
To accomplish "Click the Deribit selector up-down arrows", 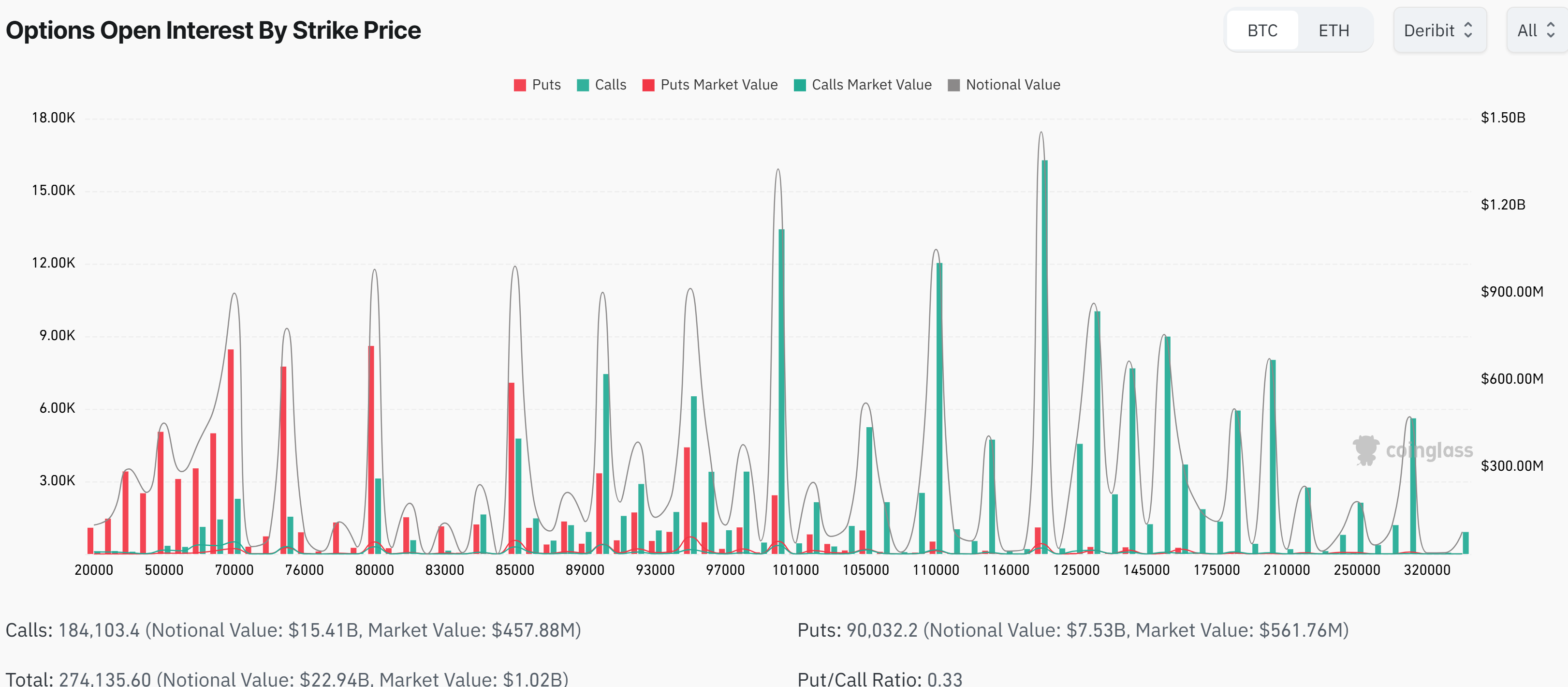I will [1467, 30].
